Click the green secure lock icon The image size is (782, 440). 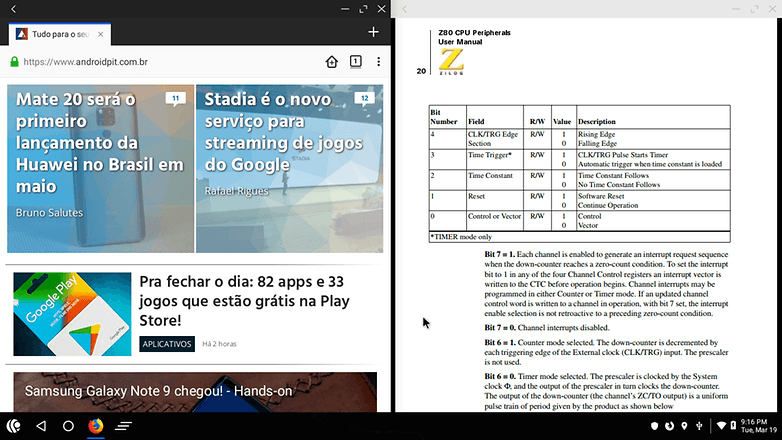click(x=14, y=62)
